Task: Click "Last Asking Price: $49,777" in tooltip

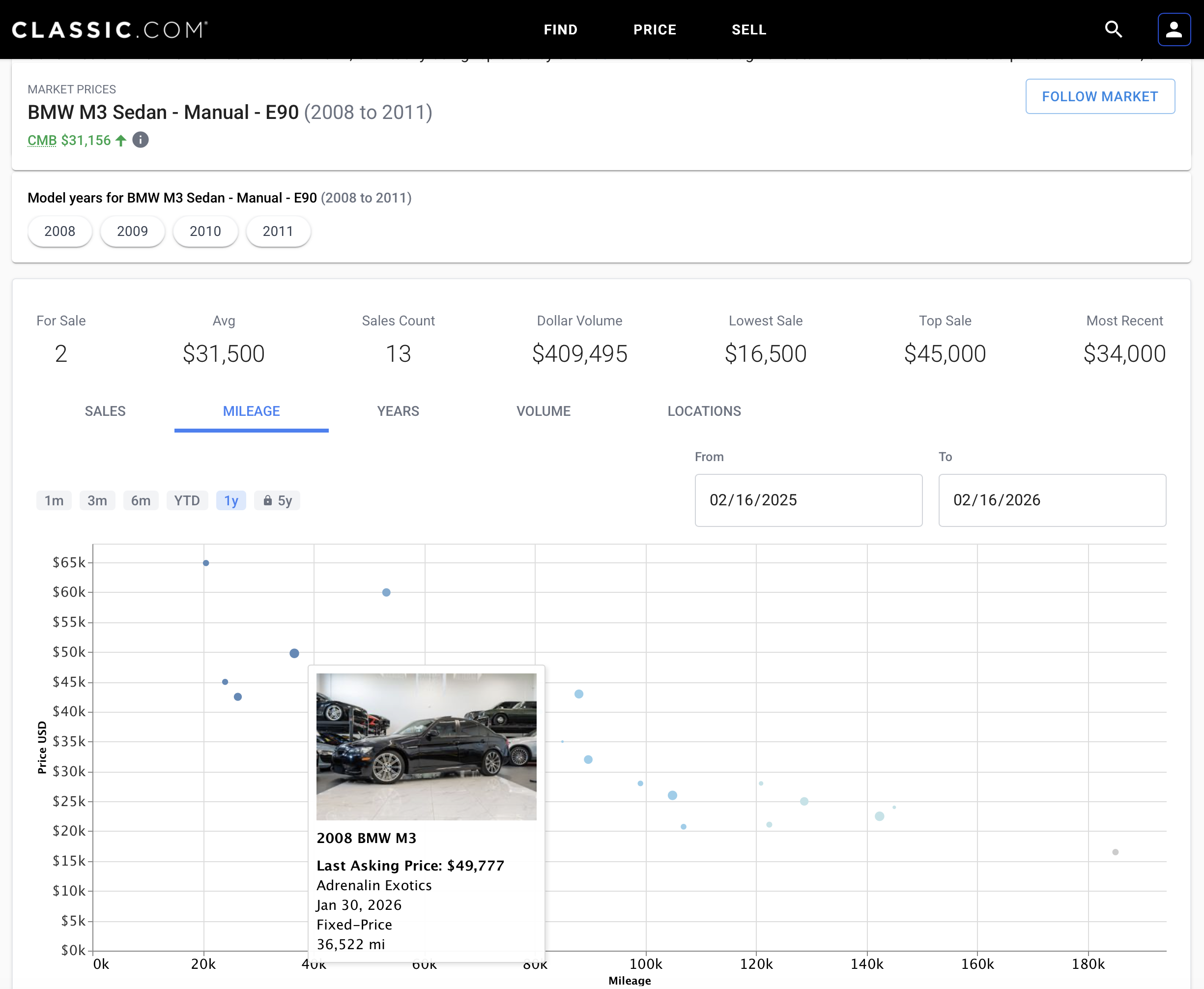Action: (411, 865)
